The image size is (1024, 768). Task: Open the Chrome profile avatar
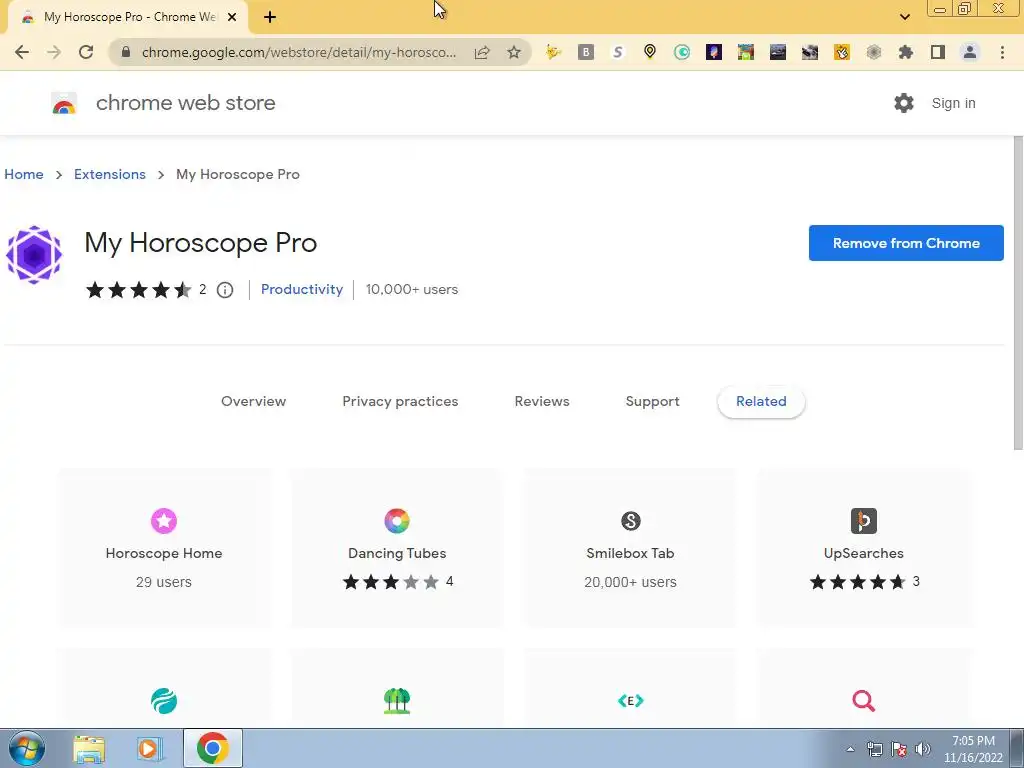tap(970, 52)
